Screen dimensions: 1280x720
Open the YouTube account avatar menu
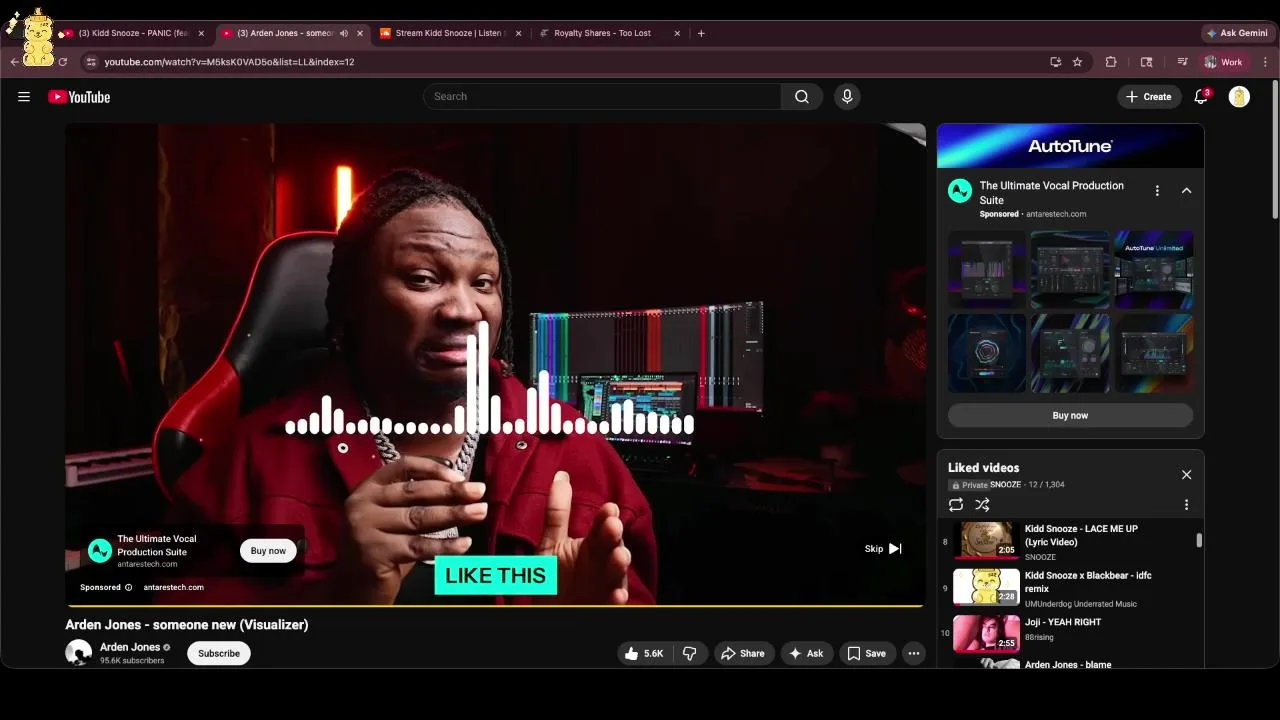(x=1239, y=97)
